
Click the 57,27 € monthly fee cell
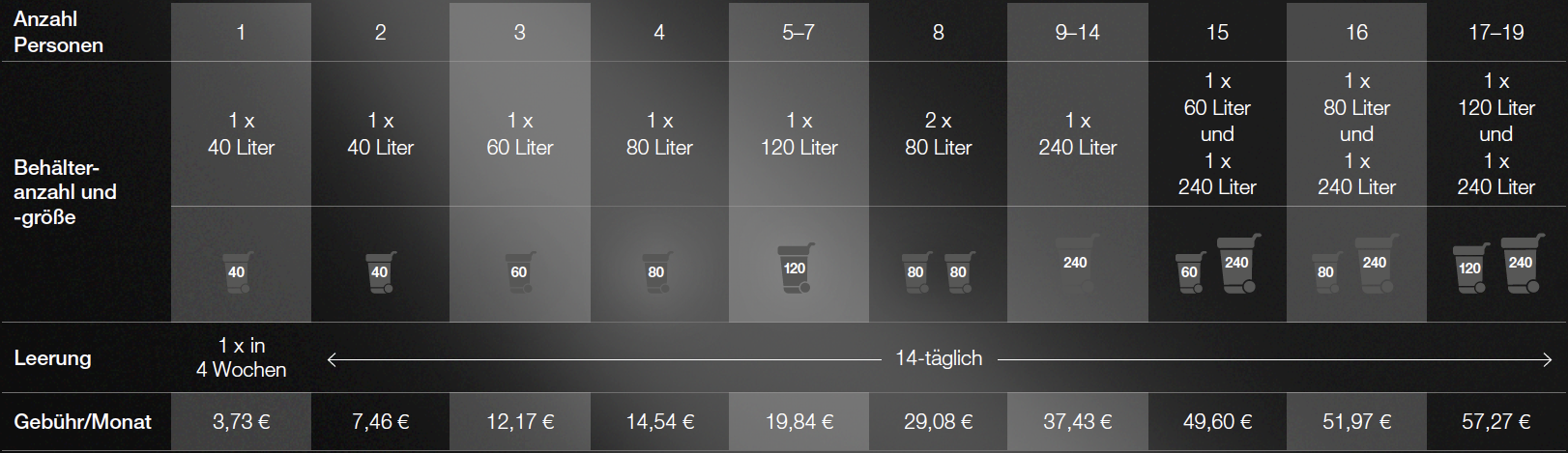pyautogui.click(x=1495, y=422)
